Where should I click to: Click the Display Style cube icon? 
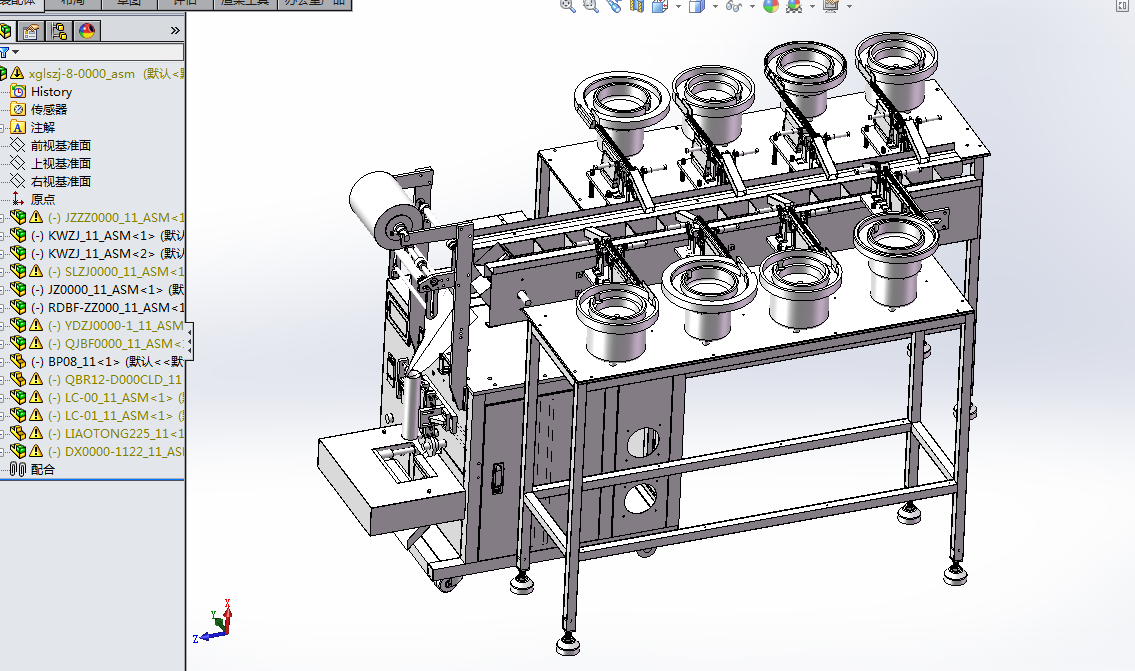pyautogui.click(x=696, y=6)
